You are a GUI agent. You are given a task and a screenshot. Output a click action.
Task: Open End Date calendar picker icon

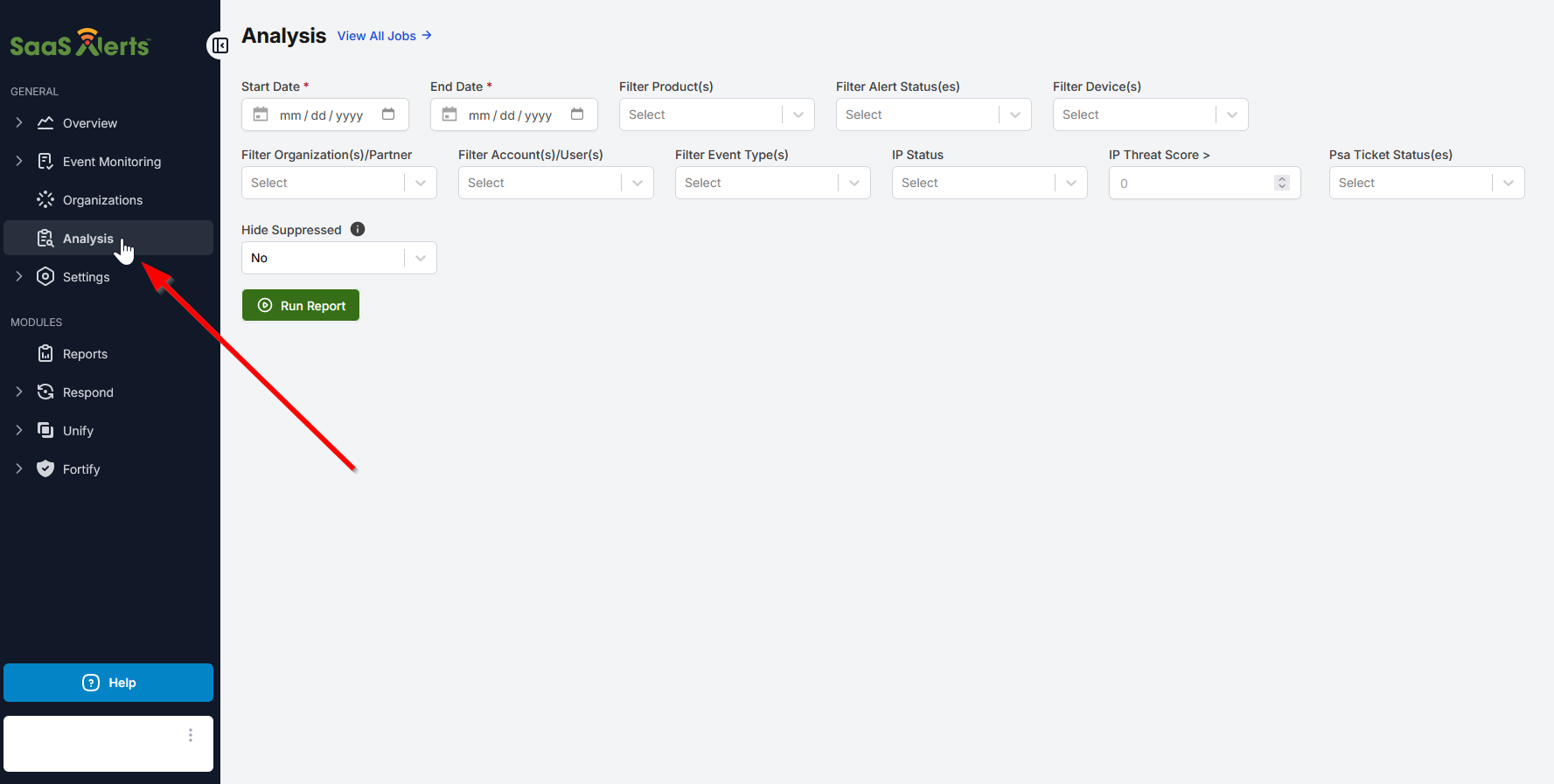pyautogui.click(x=577, y=114)
